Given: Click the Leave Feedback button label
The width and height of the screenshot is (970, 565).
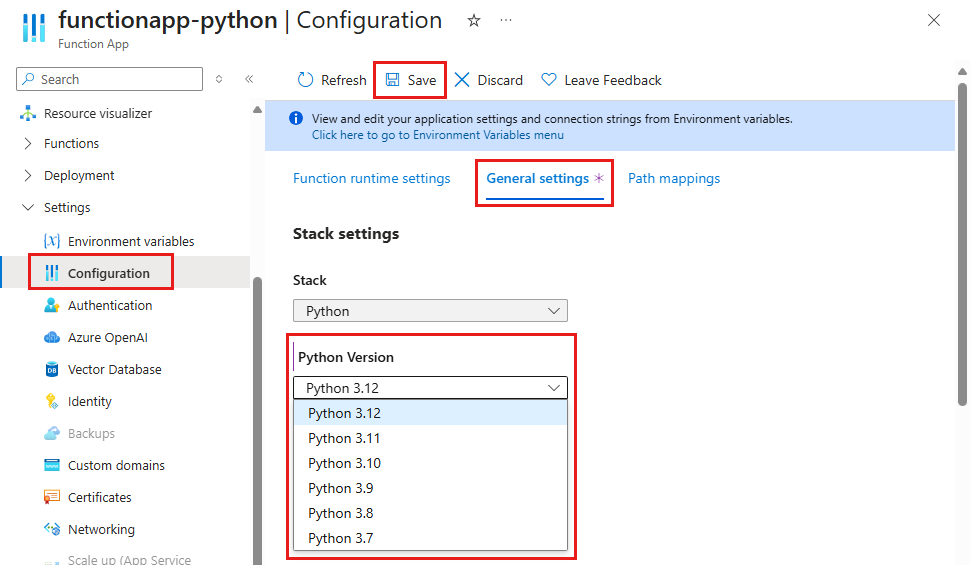Looking at the screenshot, I should pos(613,80).
